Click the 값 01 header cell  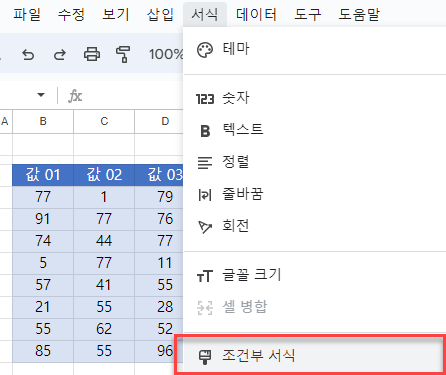tap(43, 175)
